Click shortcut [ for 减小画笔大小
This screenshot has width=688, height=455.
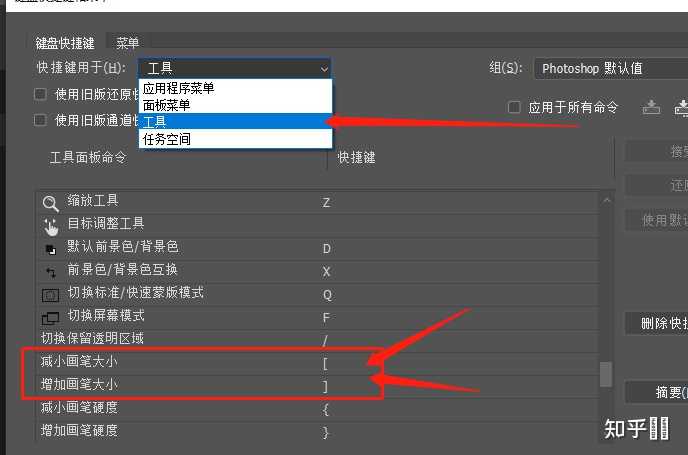click(325, 363)
